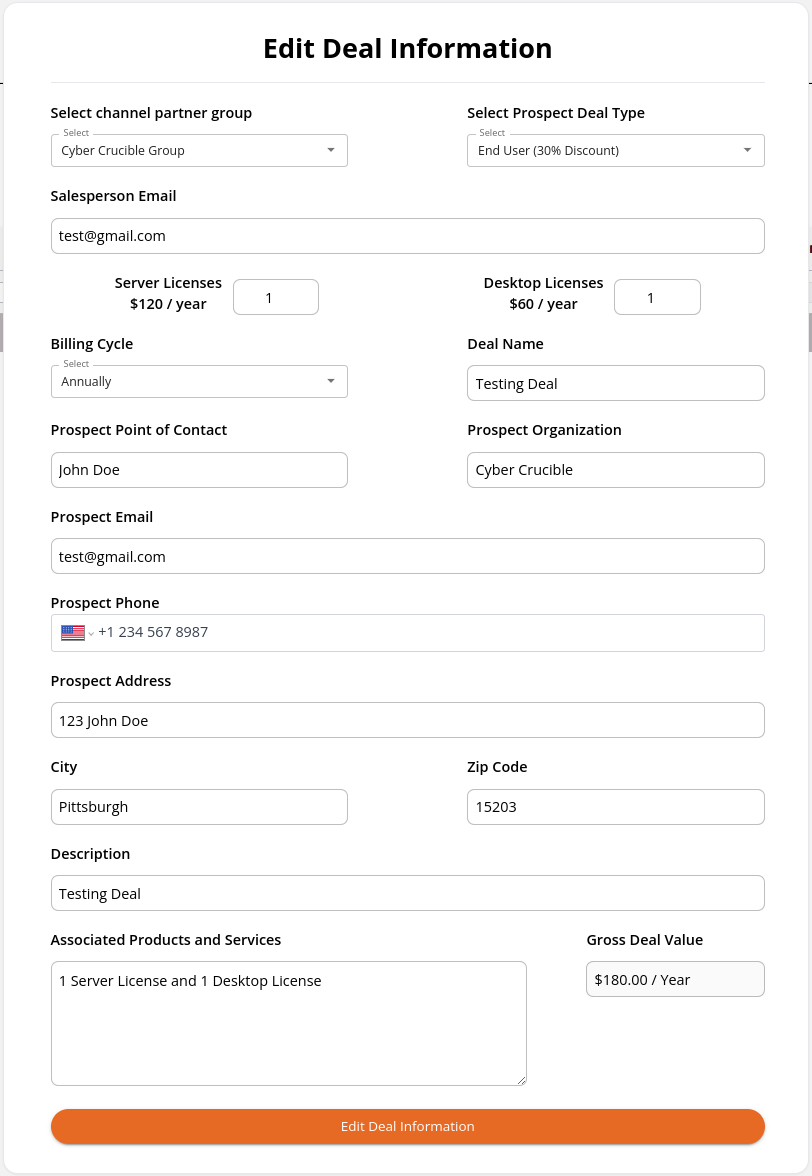
Task: Edit the Prospect Organization field
Action: click(616, 470)
